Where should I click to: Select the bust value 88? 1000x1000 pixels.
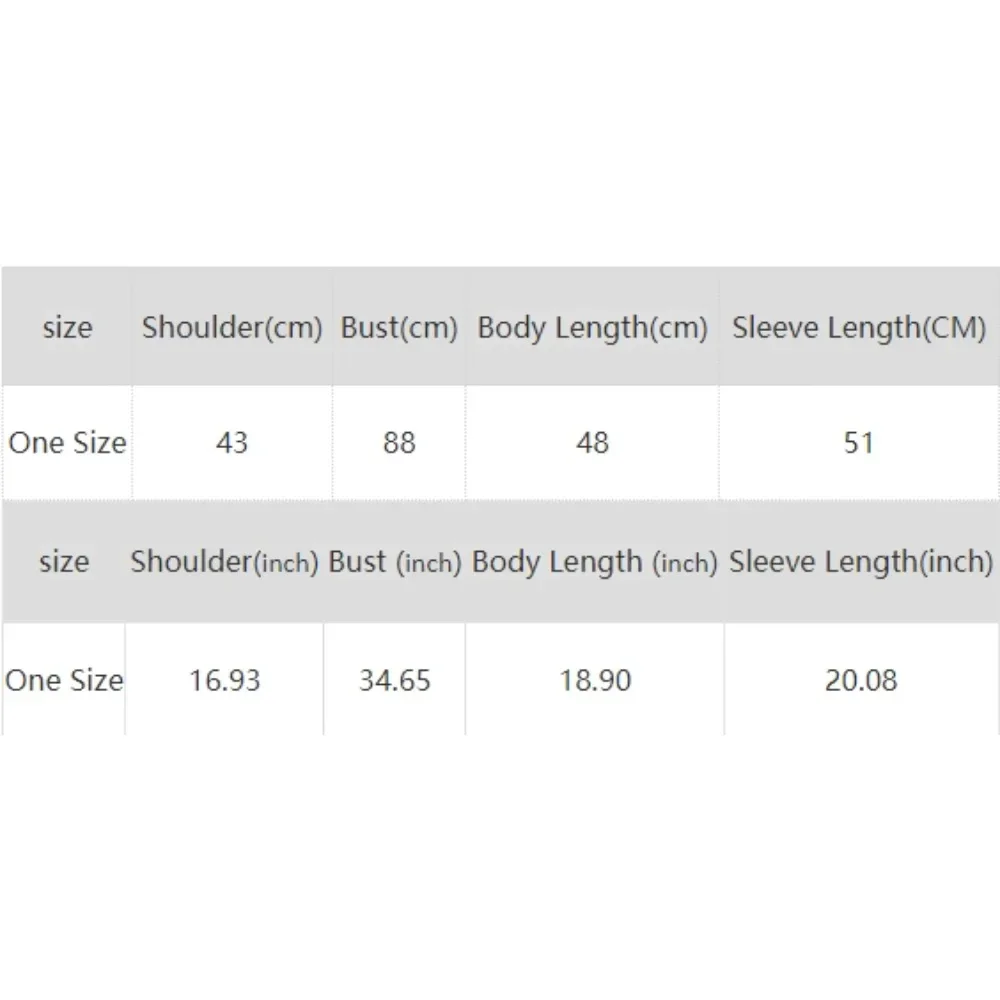coord(399,442)
